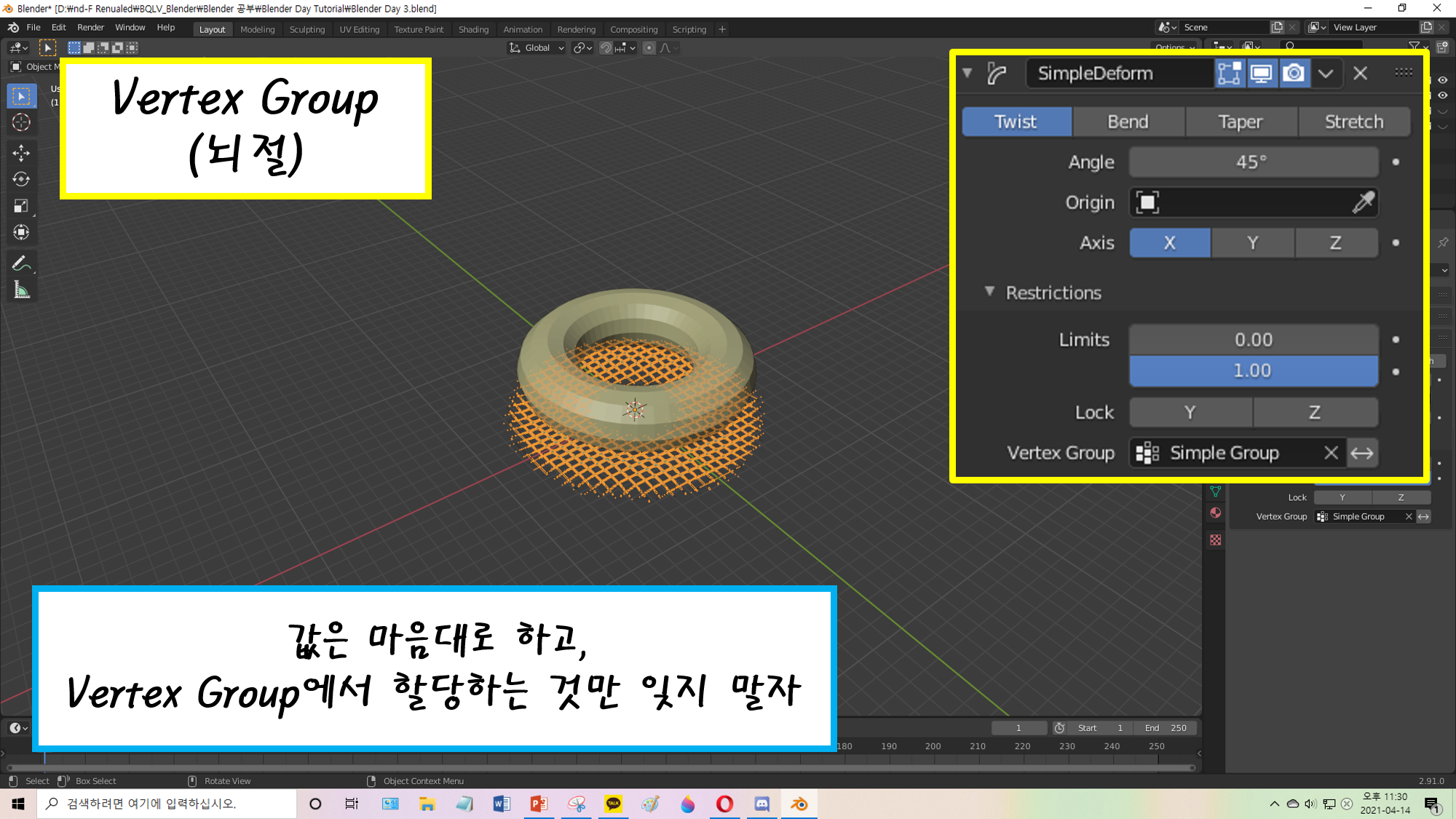The height and width of the screenshot is (819, 1456).
Task: Click invert vertex group arrow icon
Action: click(x=1362, y=453)
